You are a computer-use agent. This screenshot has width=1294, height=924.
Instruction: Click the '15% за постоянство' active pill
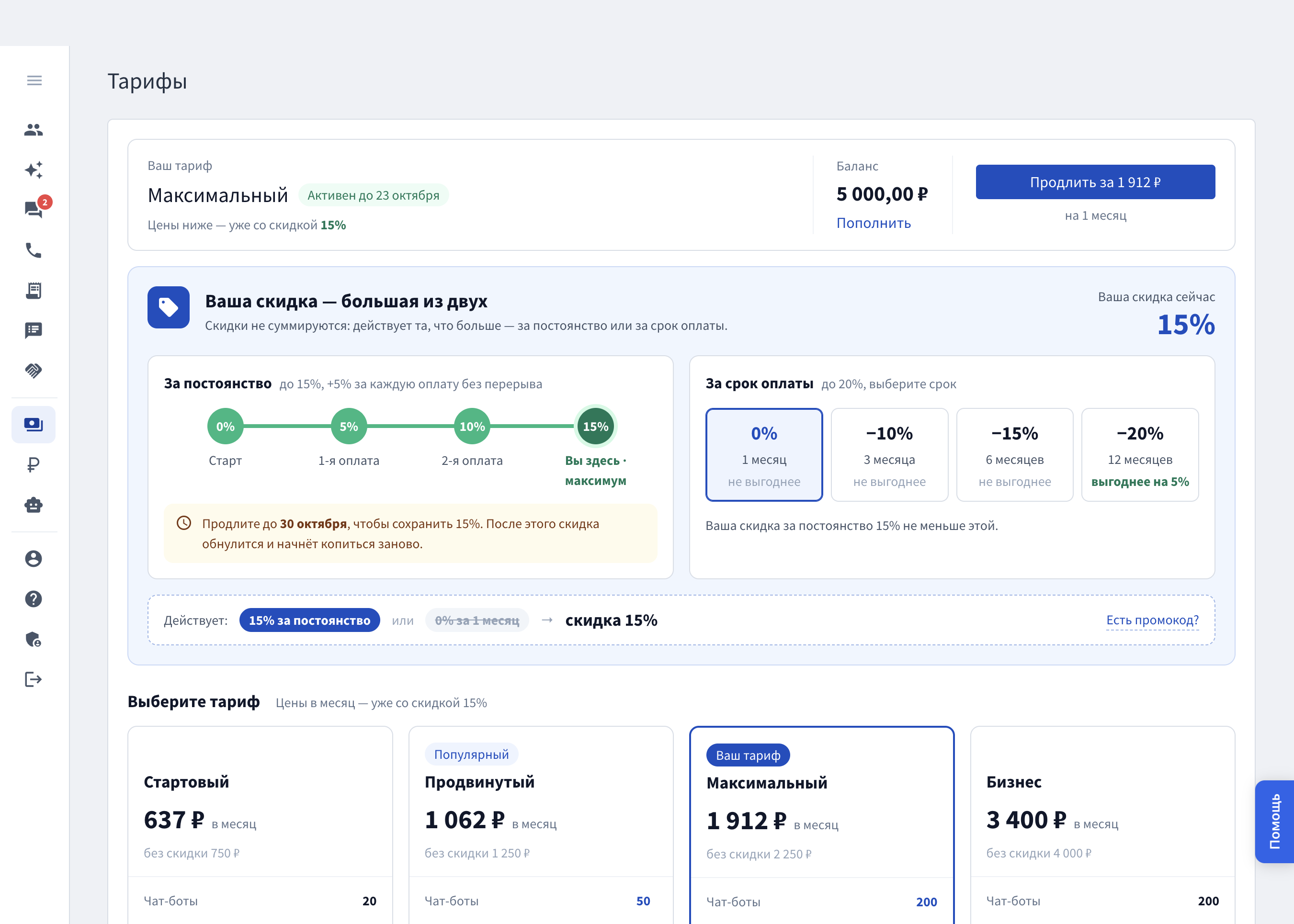309,620
